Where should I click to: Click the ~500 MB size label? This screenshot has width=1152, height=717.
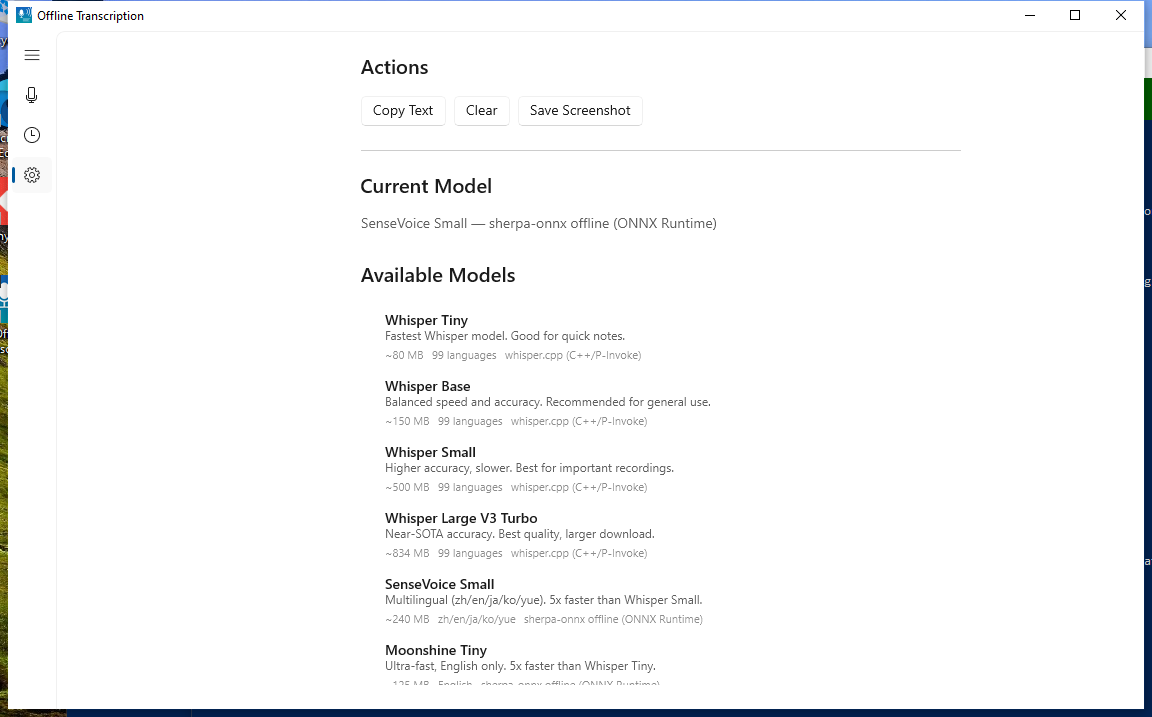coord(407,488)
